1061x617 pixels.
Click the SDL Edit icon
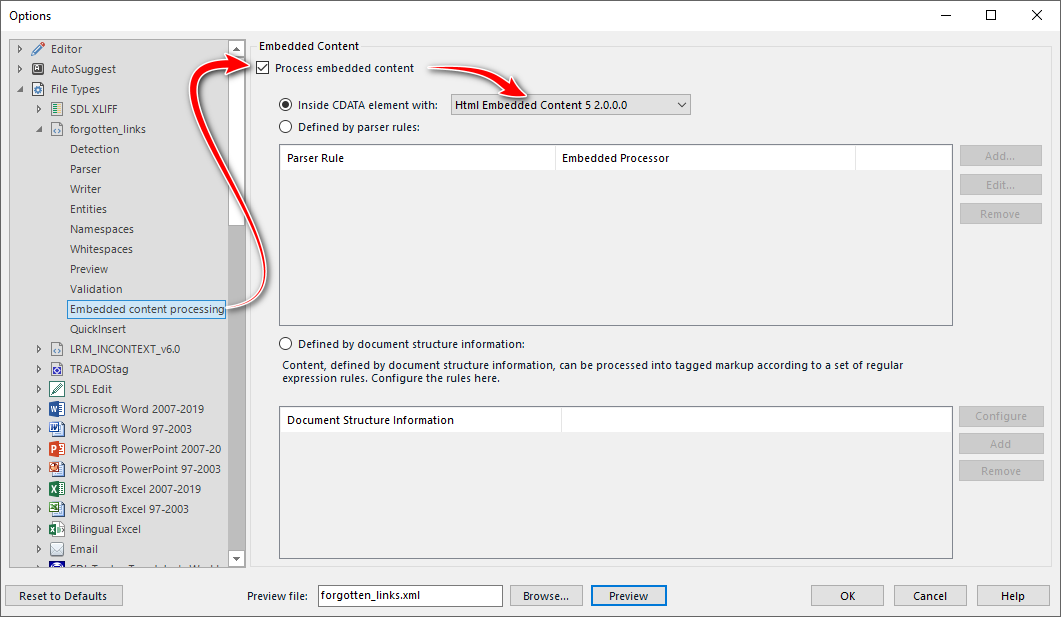coord(57,389)
